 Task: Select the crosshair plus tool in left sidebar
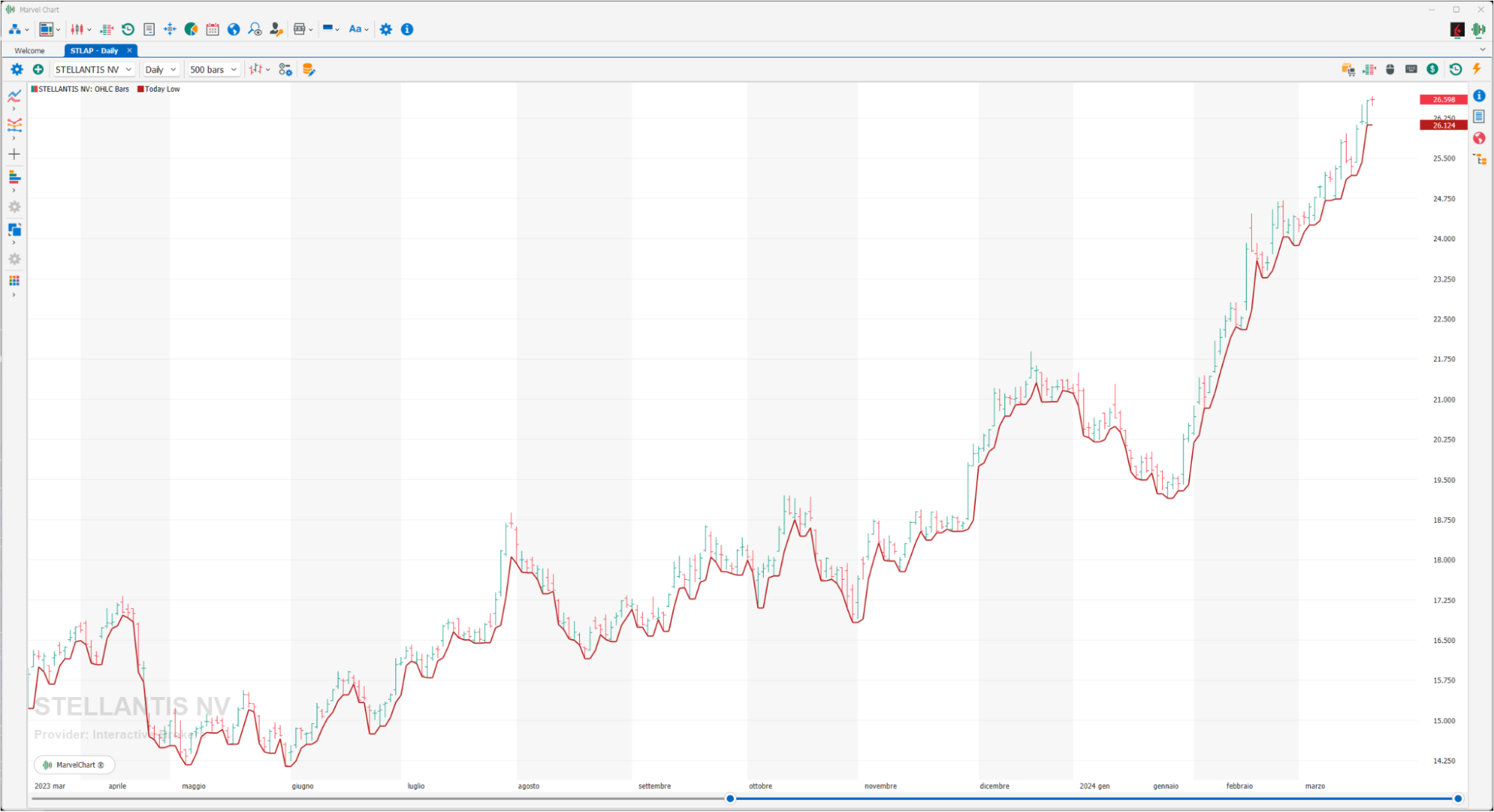point(14,154)
